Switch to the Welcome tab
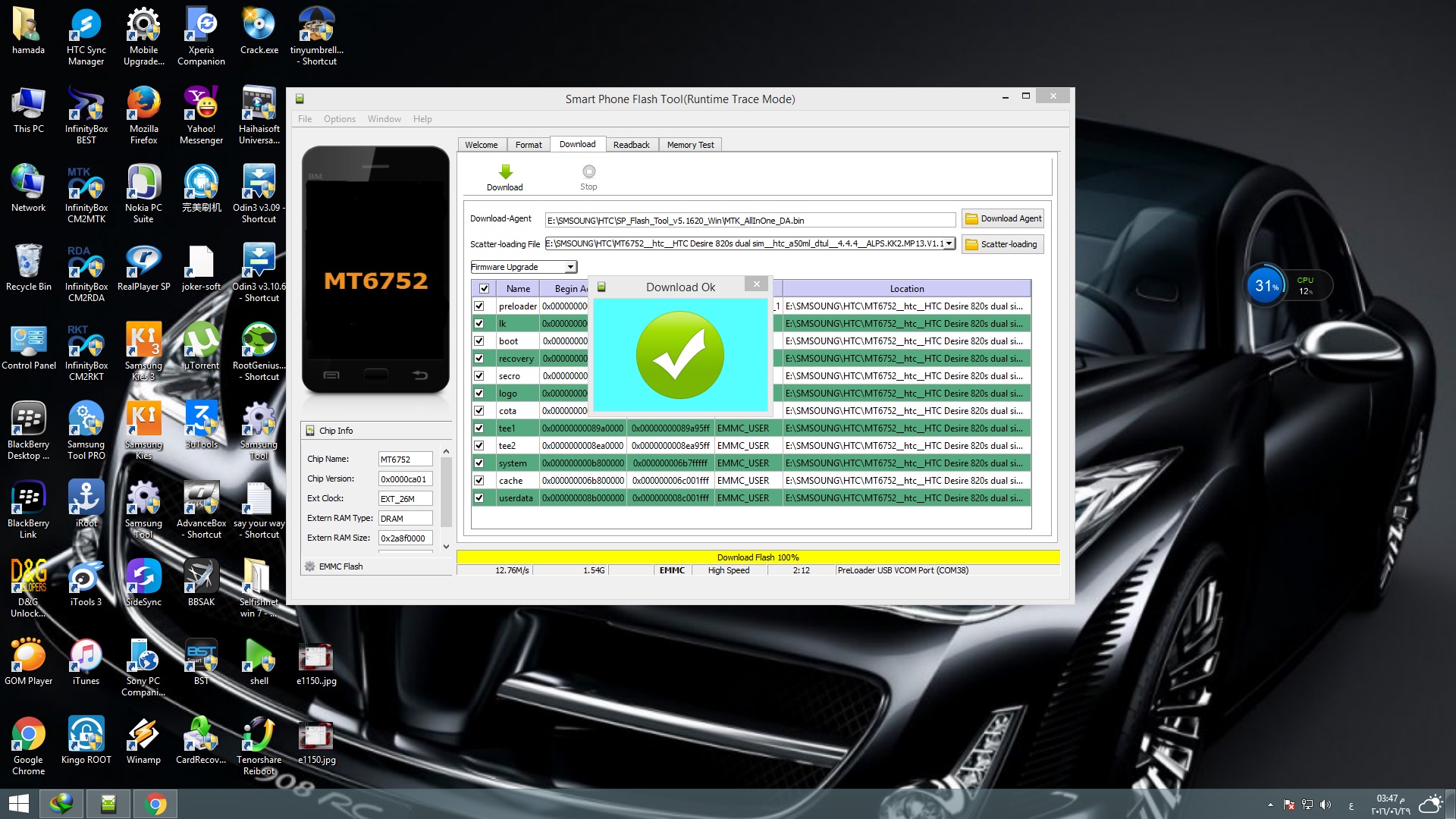Image resolution: width=1456 pixels, height=819 pixels. [x=482, y=145]
